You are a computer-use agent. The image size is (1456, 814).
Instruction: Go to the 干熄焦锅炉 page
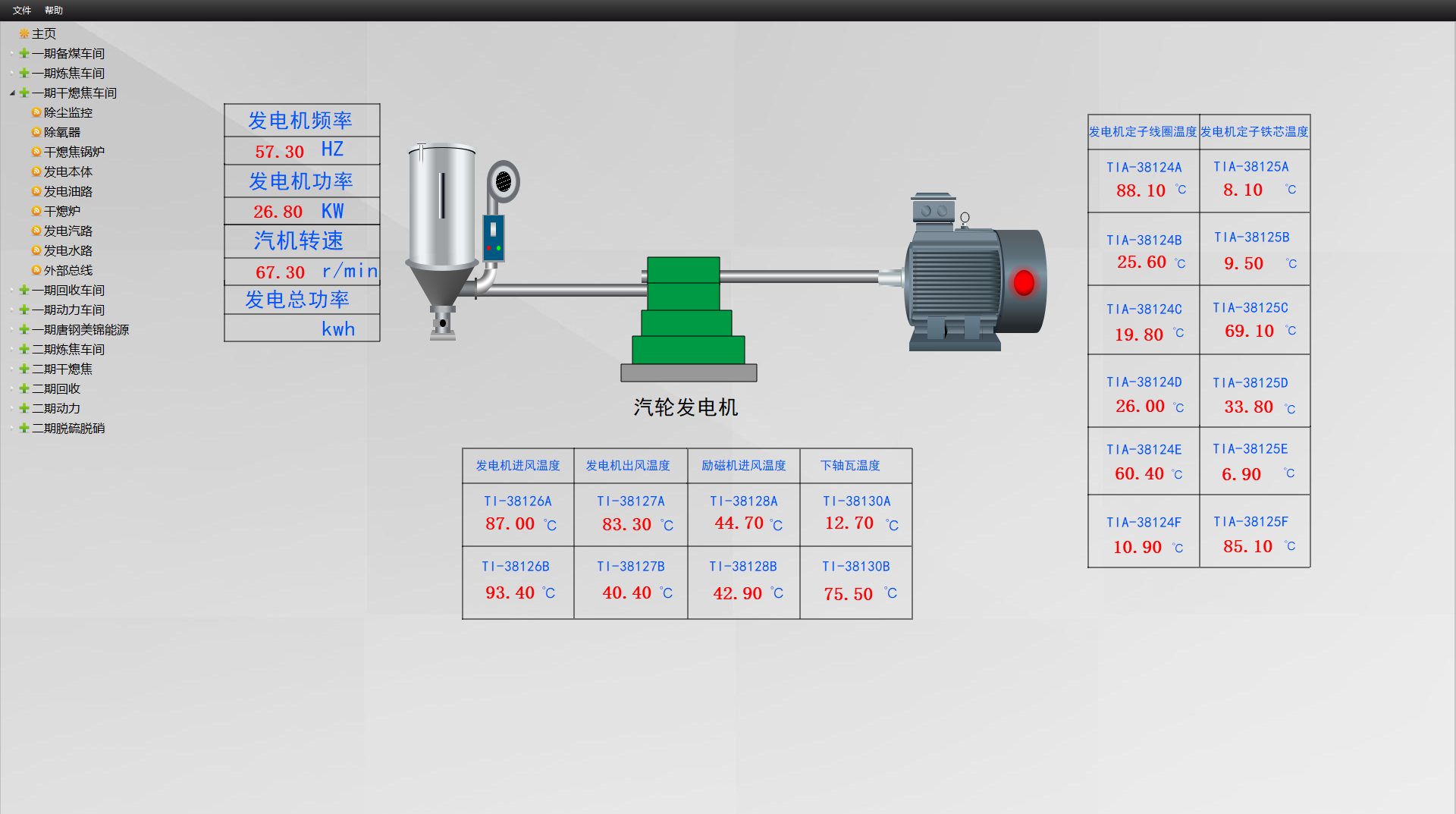74,152
